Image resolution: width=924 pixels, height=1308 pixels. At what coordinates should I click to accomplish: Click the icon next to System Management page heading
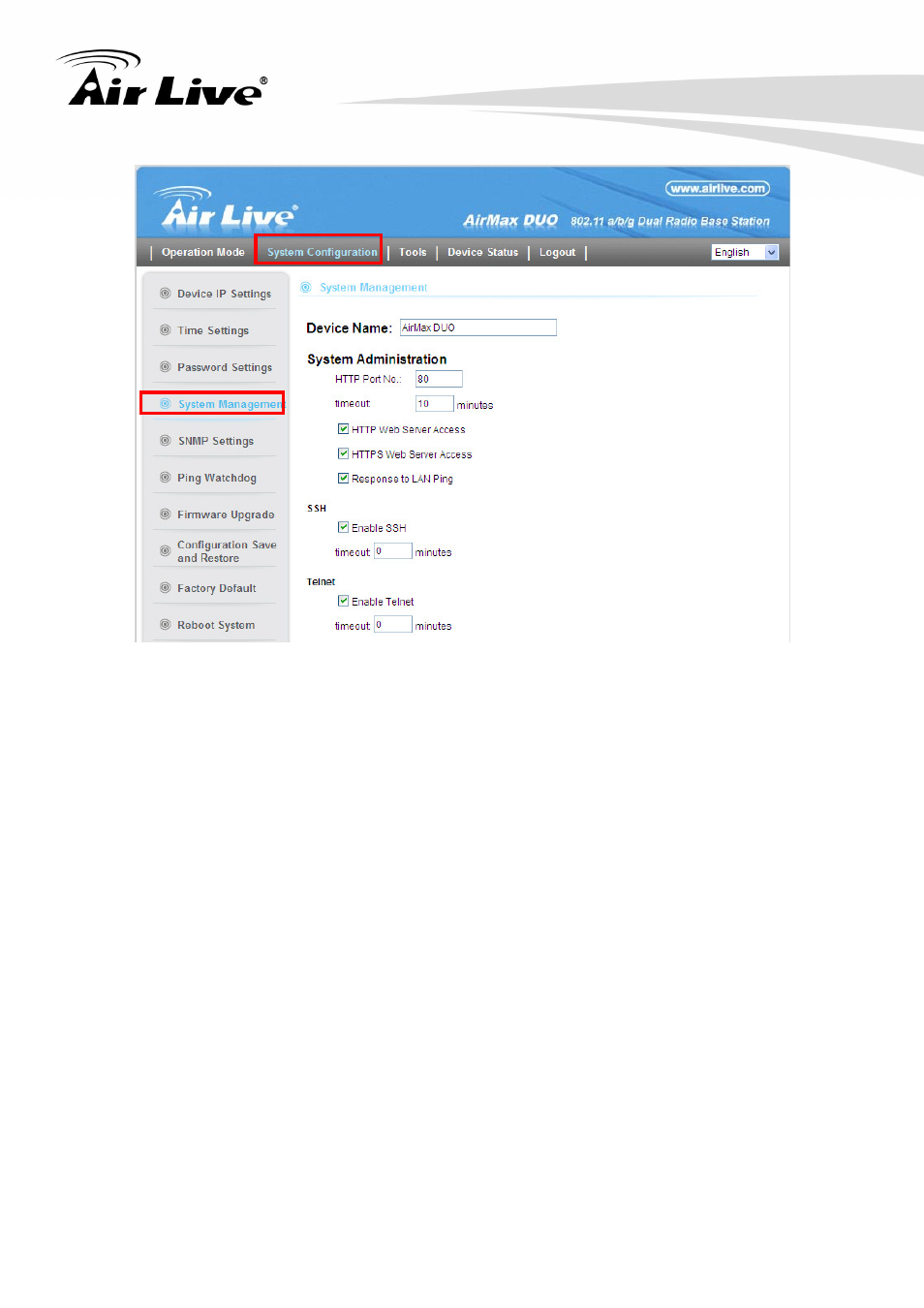pyautogui.click(x=306, y=288)
